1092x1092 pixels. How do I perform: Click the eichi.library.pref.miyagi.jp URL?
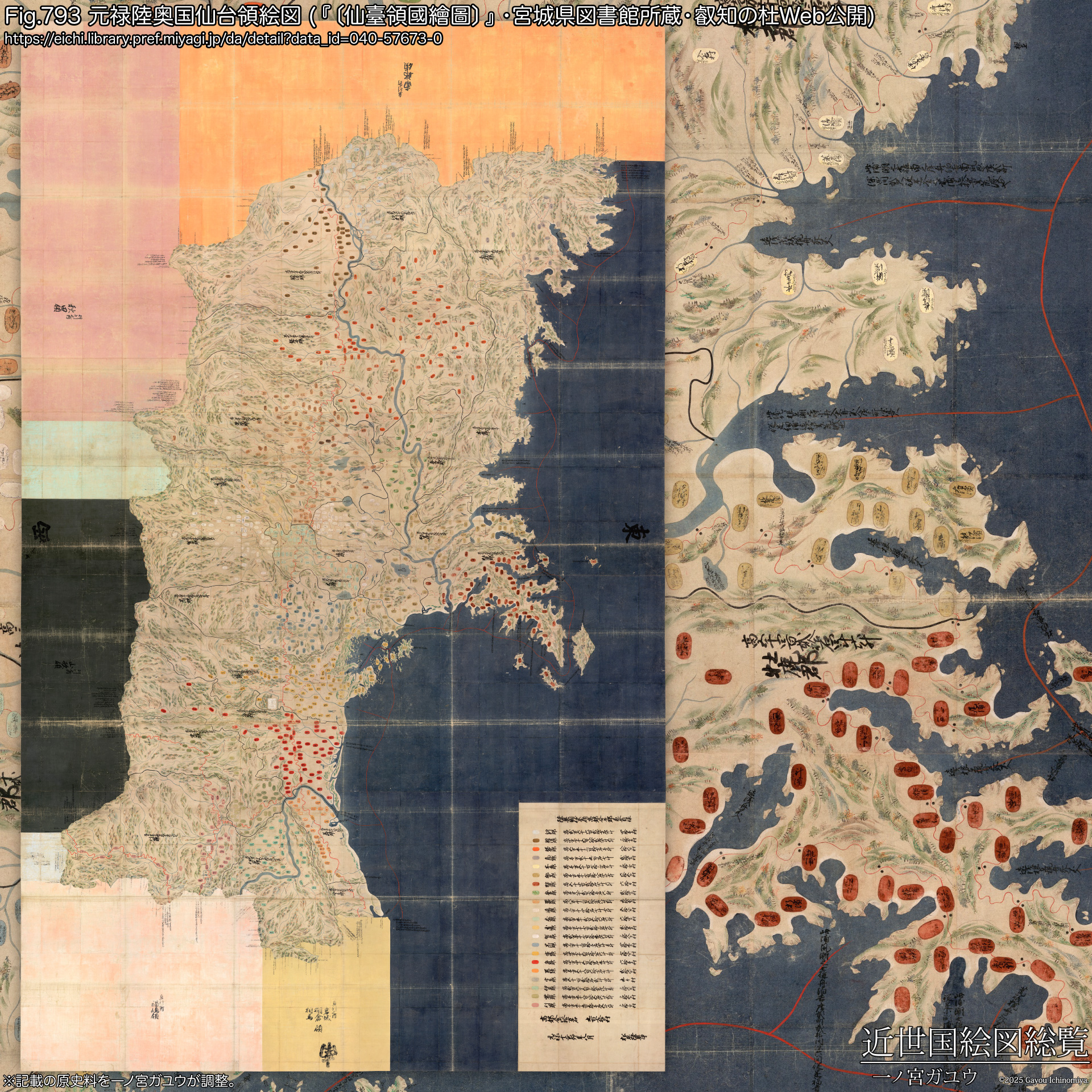click(223, 39)
